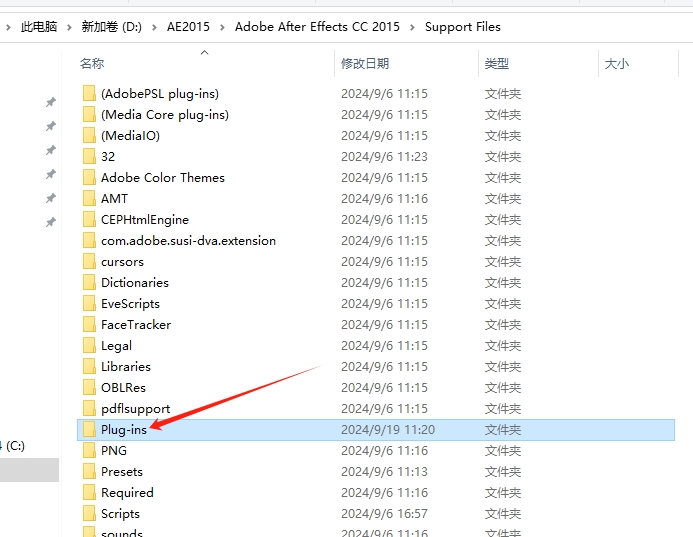This screenshot has height=537, width=693.
Task: Click the Support Files breadcrumb
Action: (x=463, y=27)
